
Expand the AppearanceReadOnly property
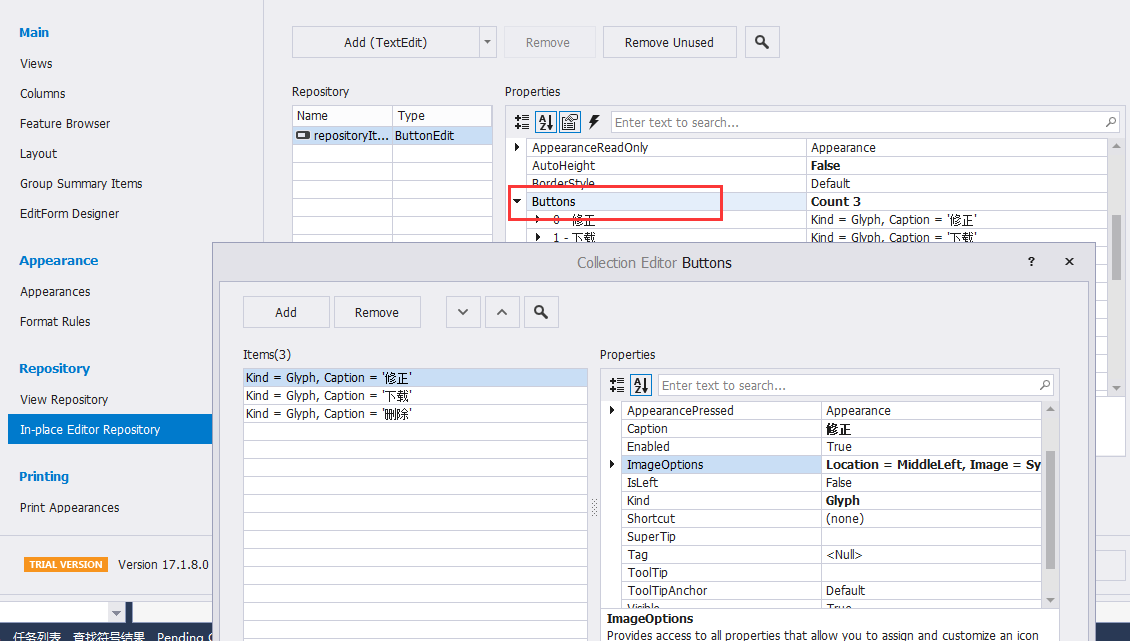517,147
